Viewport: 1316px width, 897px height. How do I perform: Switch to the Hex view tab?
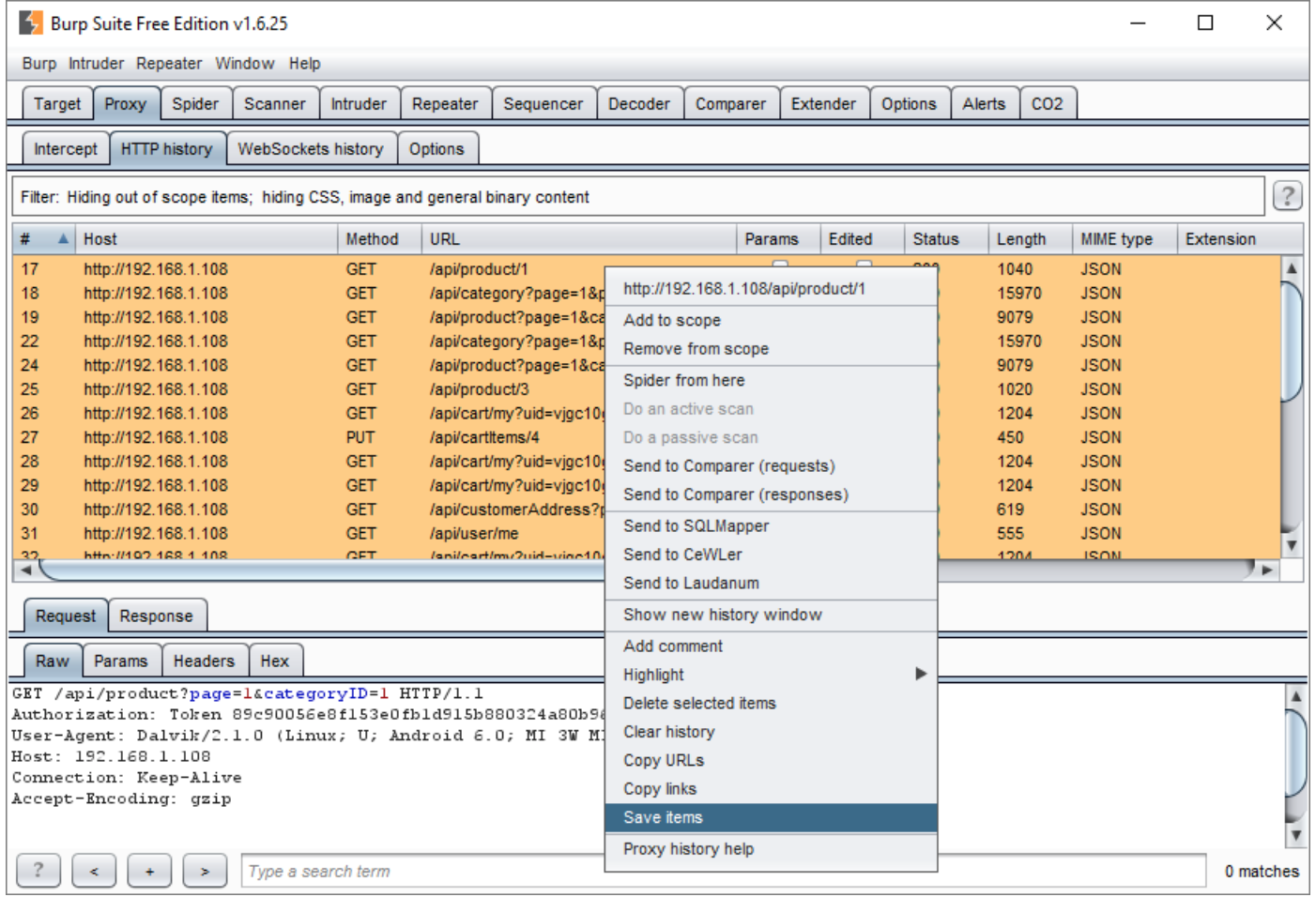pos(274,661)
